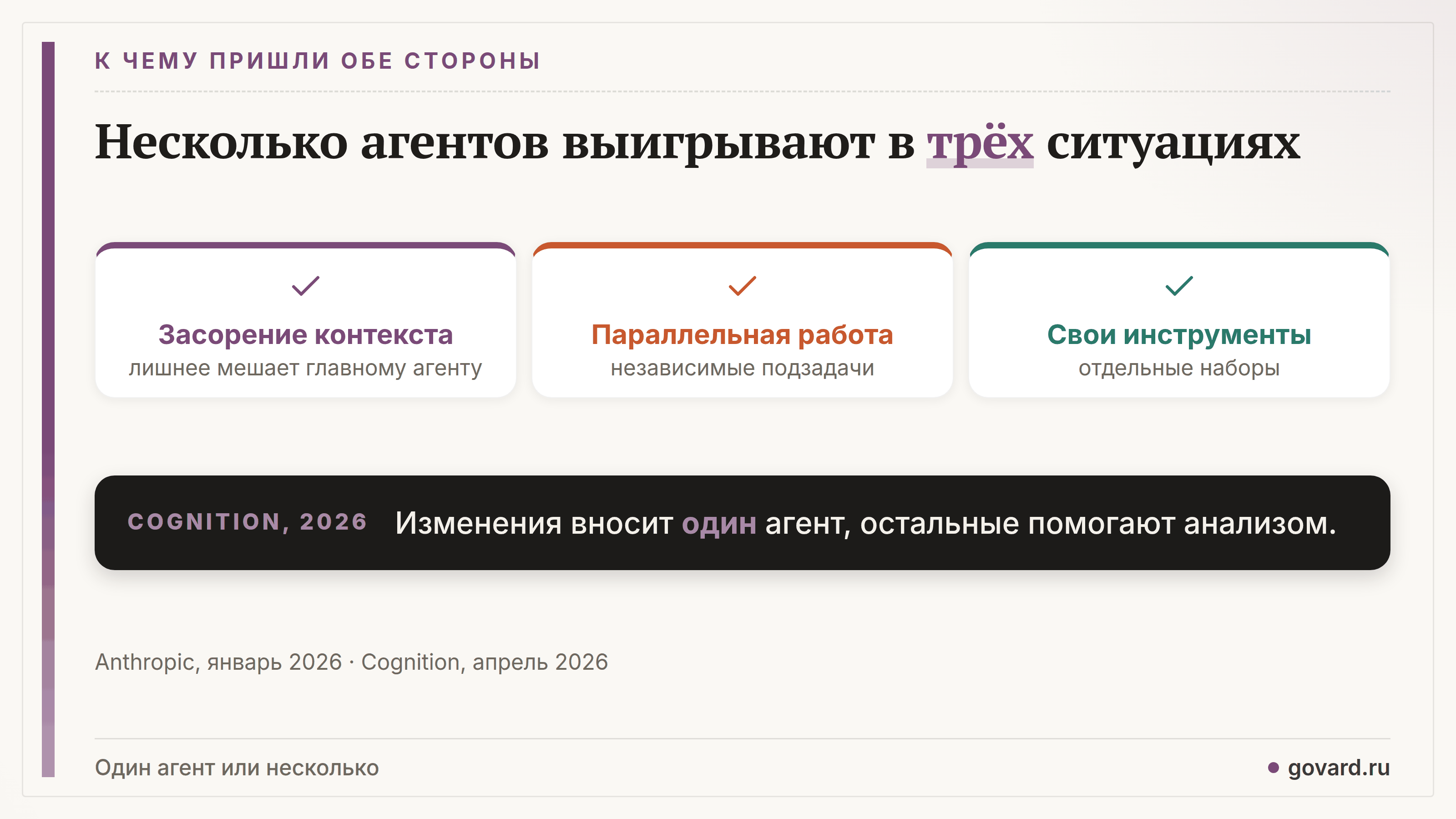
Task: Click the footer text Один агент или несколько
Action: tap(237, 768)
